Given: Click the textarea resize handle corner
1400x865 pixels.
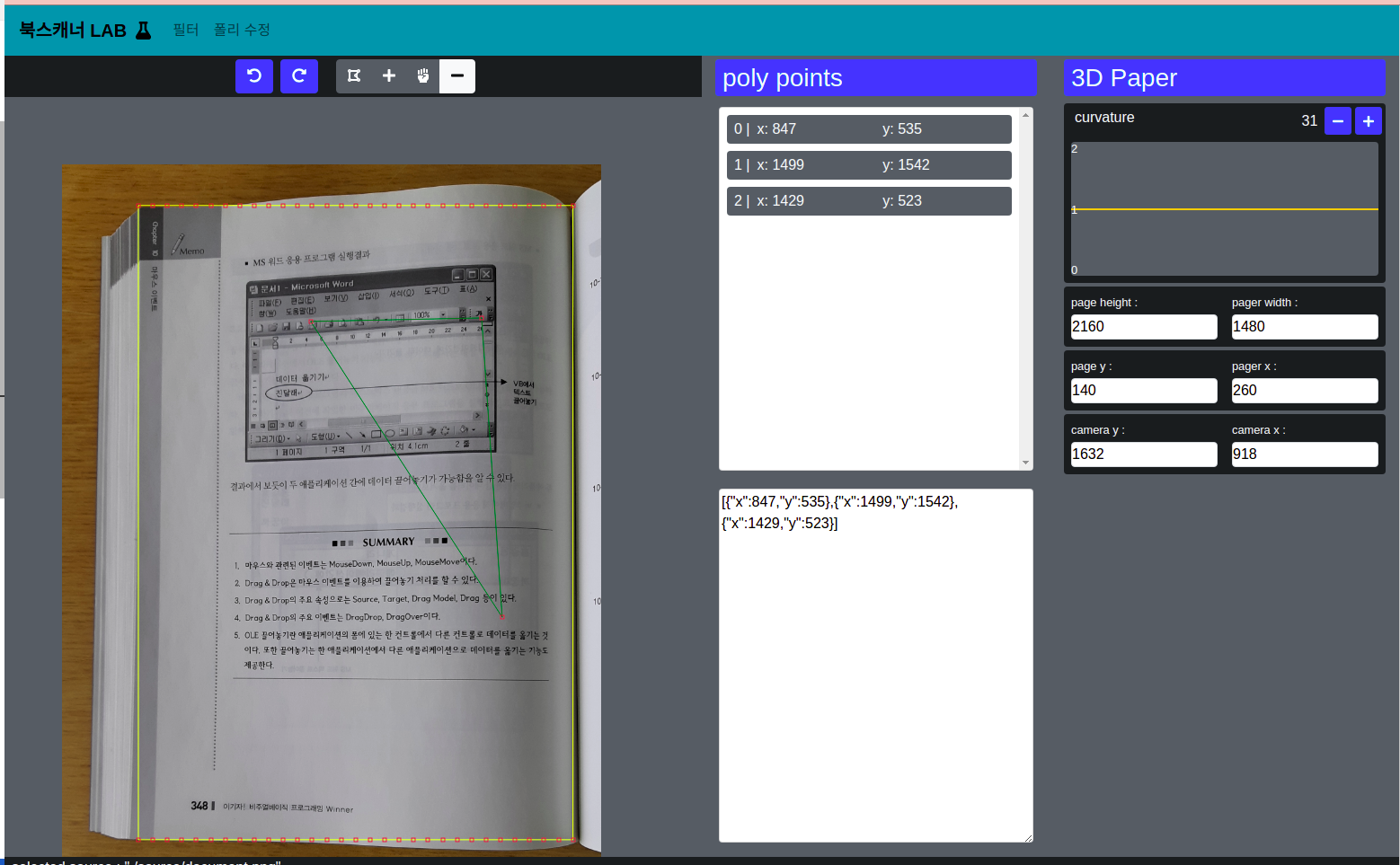Looking at the screenshot, I should (1028, 837).
